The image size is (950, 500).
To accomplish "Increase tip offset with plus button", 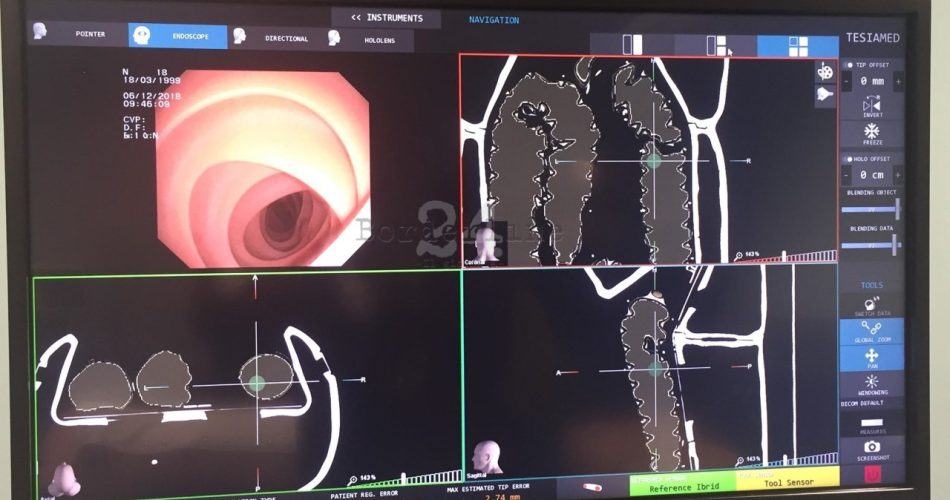I will coord(898,81).
